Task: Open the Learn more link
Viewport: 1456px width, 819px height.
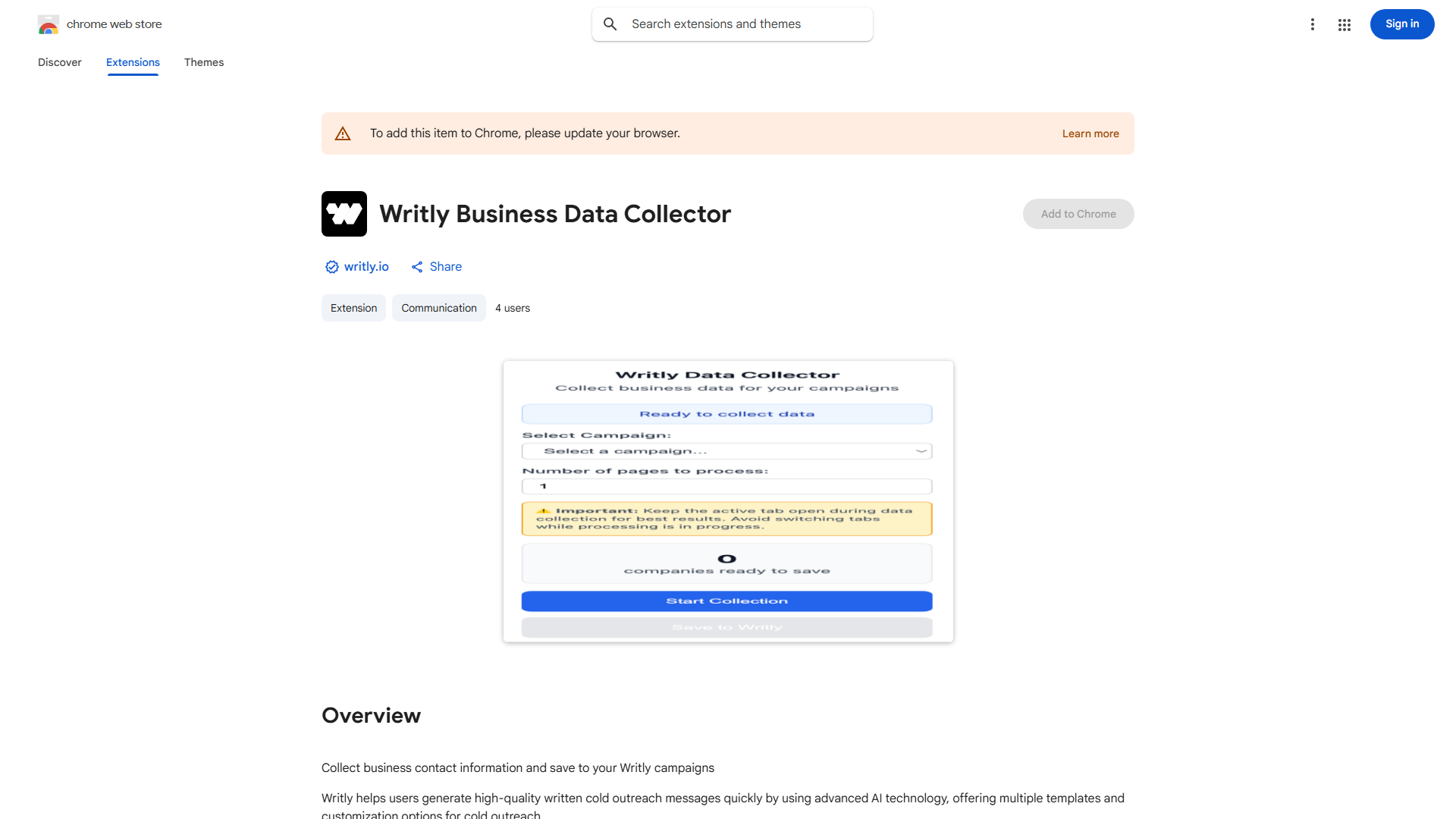Action: [1090, 133]
